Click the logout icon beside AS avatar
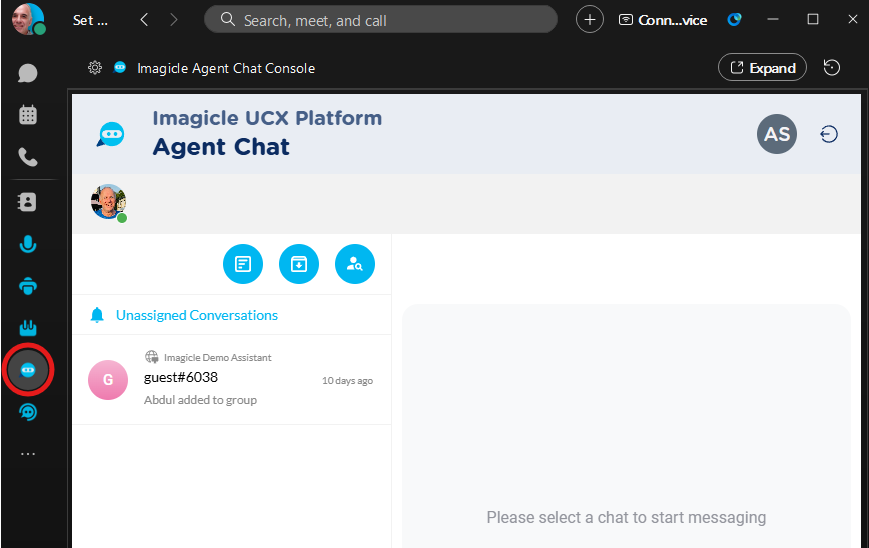Image resolution: width=869 pixels, height=548 pixels. [x=829, y=134]
